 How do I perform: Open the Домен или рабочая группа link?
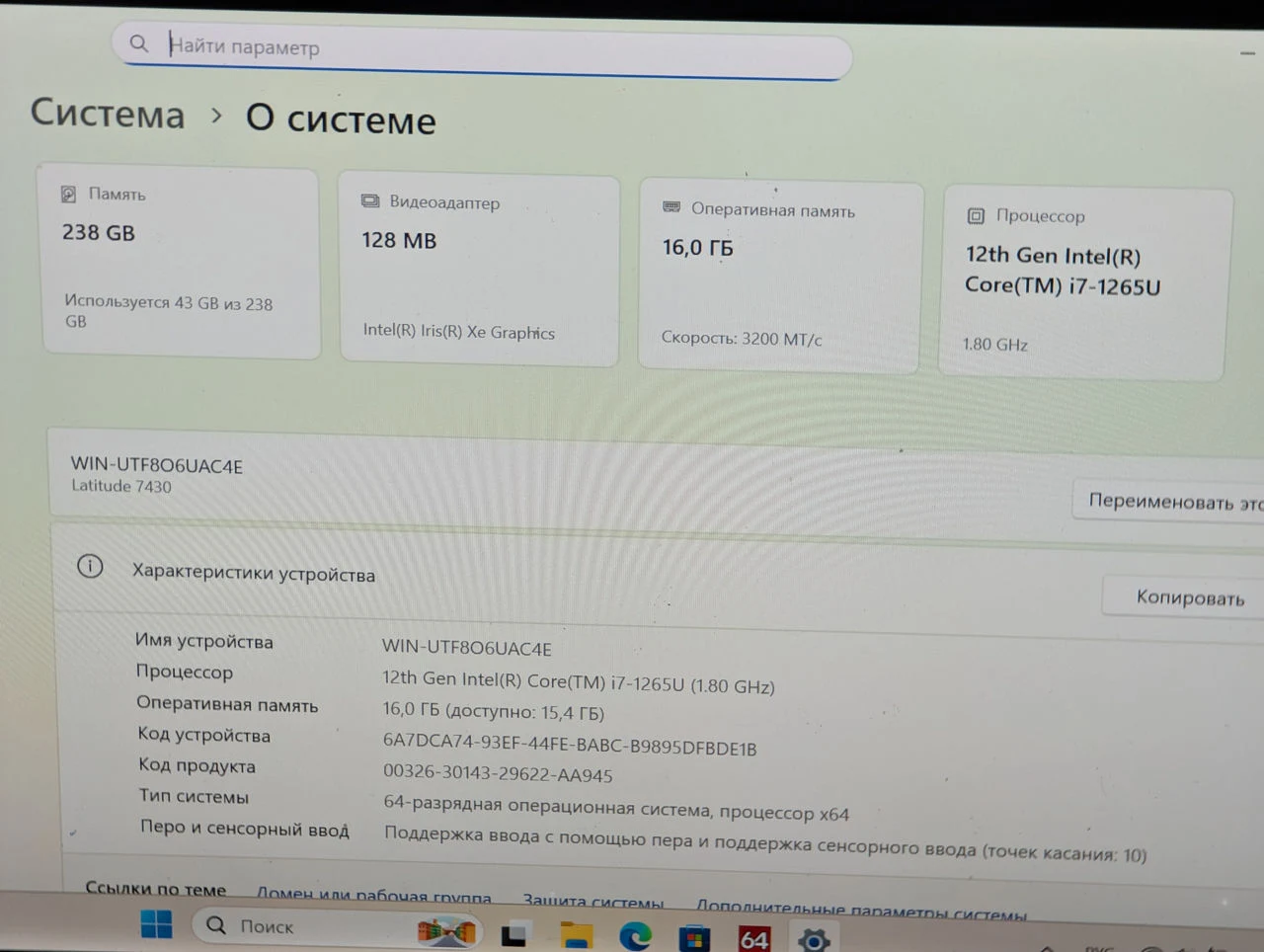point(374,896)
